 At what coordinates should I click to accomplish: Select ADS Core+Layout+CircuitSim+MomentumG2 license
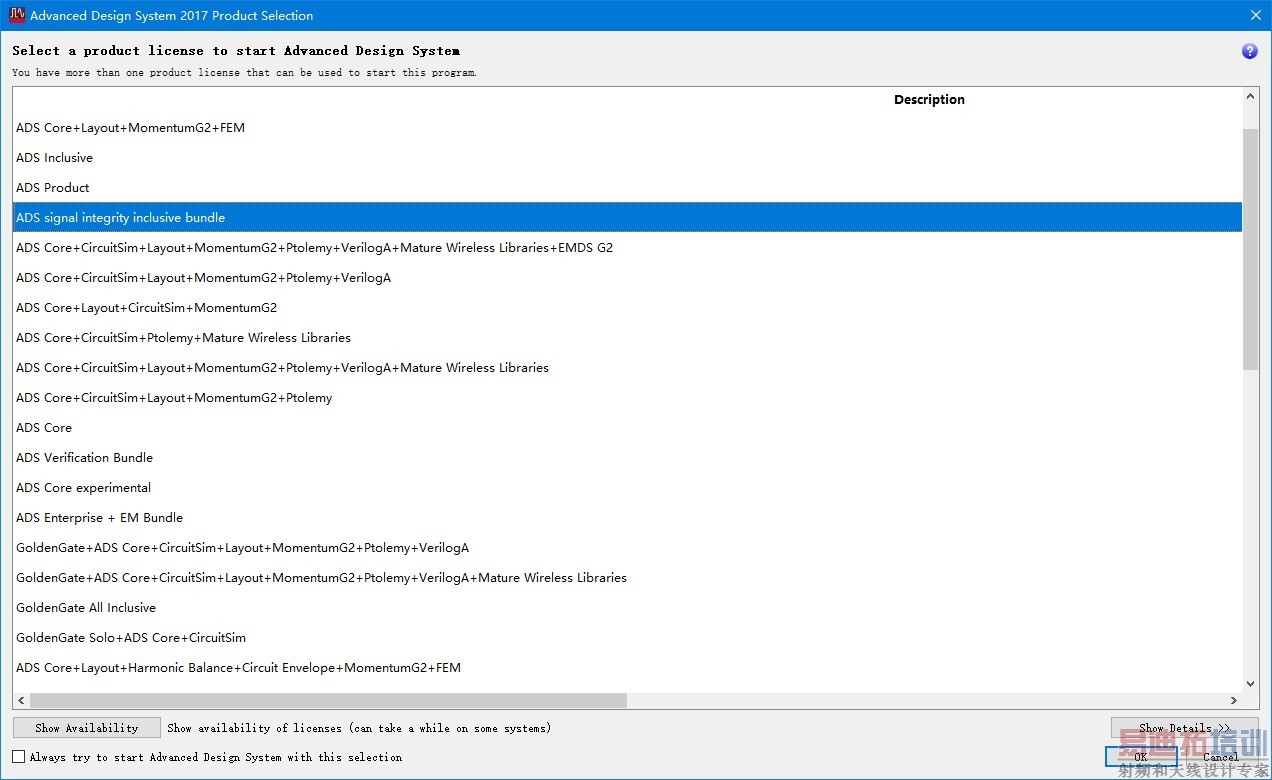tap(627, 307)
